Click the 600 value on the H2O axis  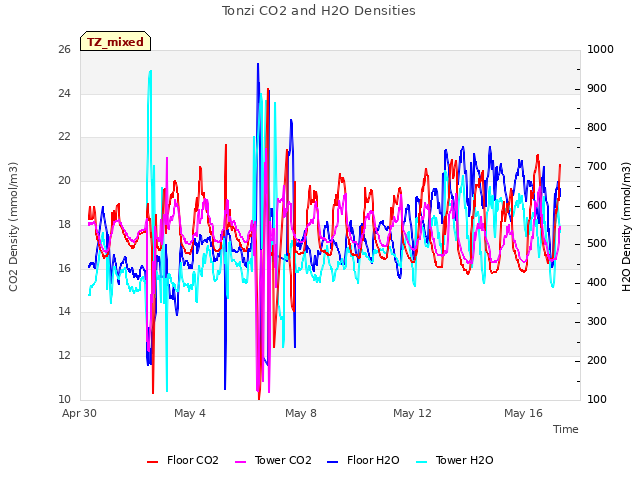pos(597,205)
